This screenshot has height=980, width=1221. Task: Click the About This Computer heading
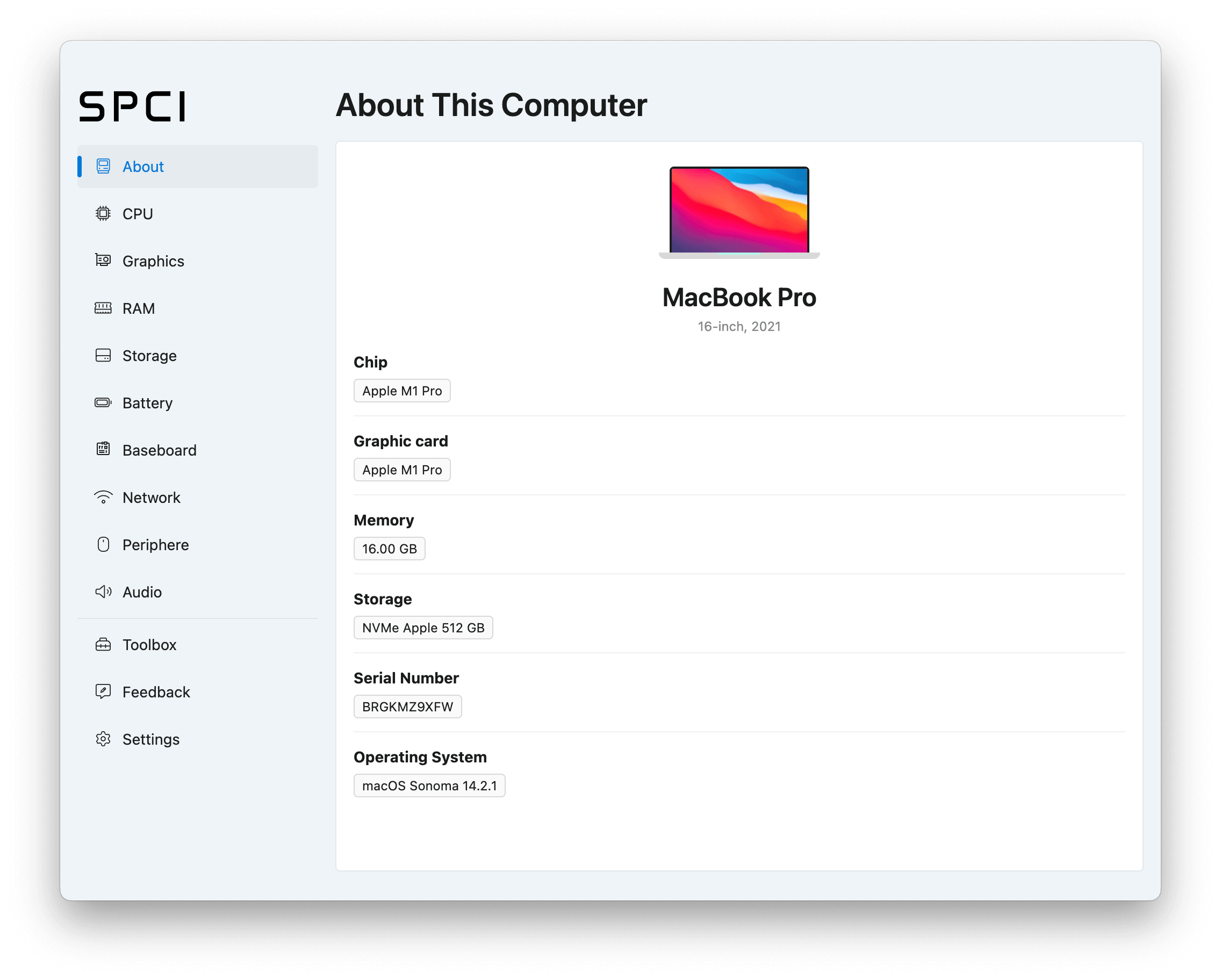(492, 105)
